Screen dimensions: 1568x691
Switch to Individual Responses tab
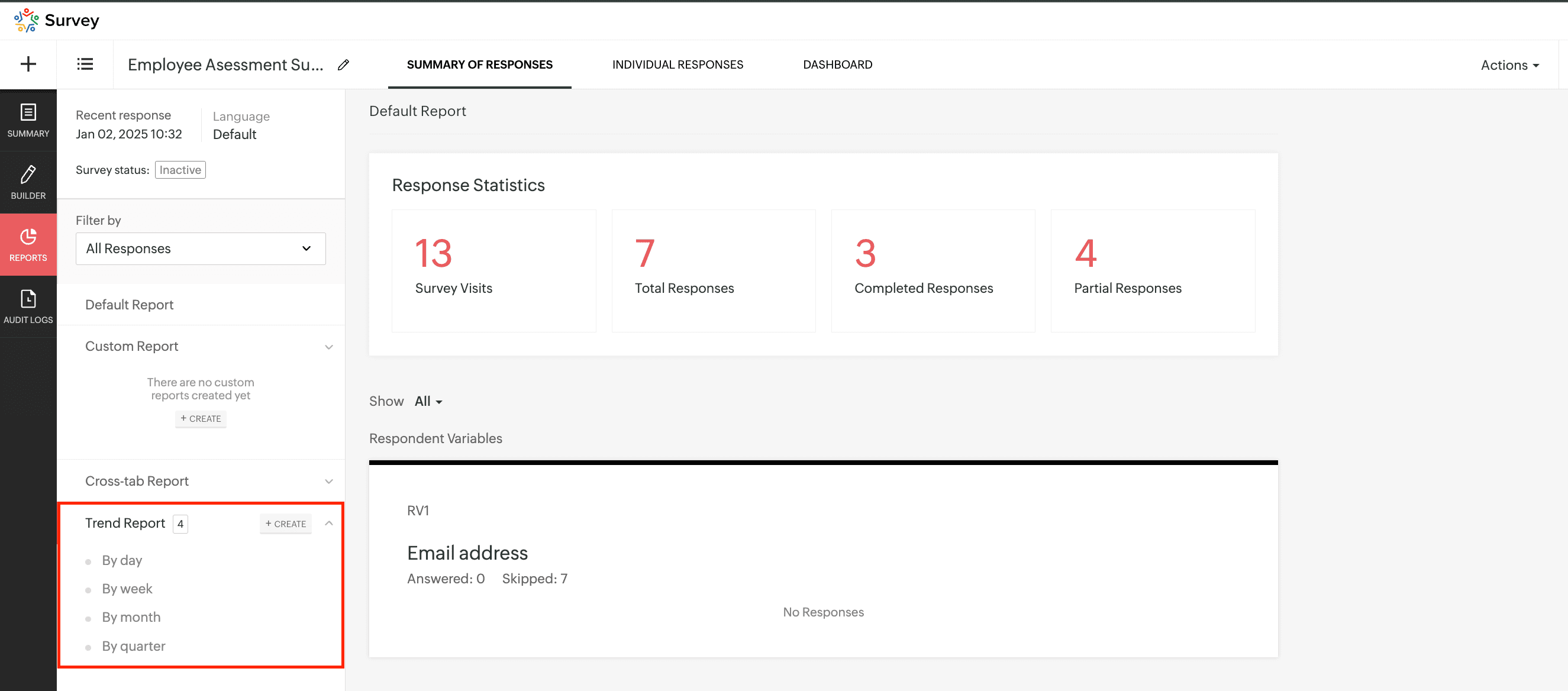click(677, 64)
